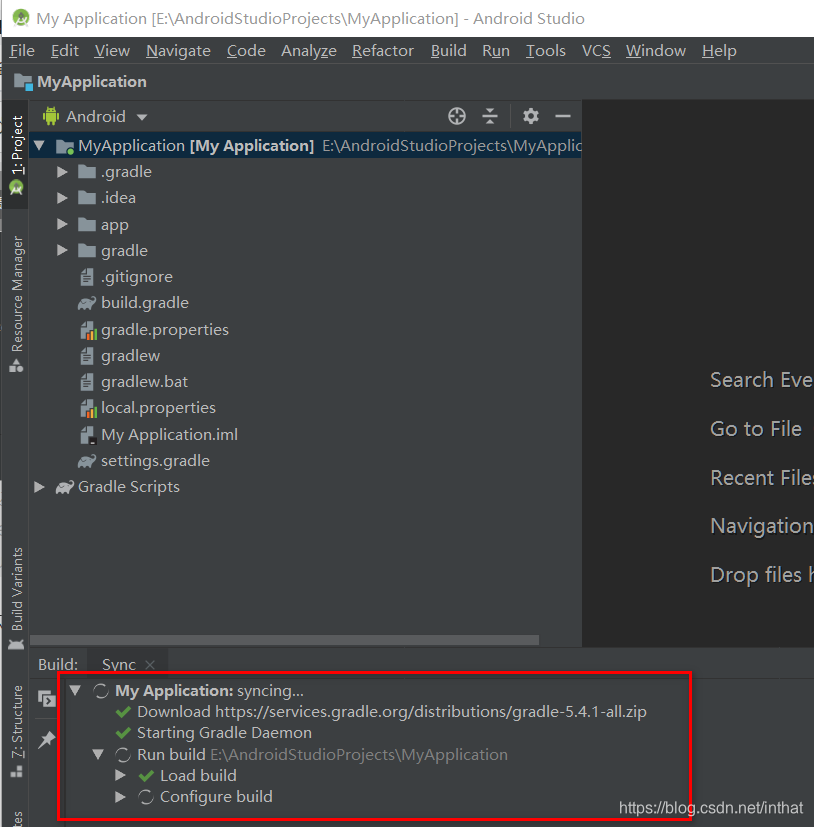Click the green check beside Load build
The height and width of the screenshot is (827, 814).
(x=146, y=776)
